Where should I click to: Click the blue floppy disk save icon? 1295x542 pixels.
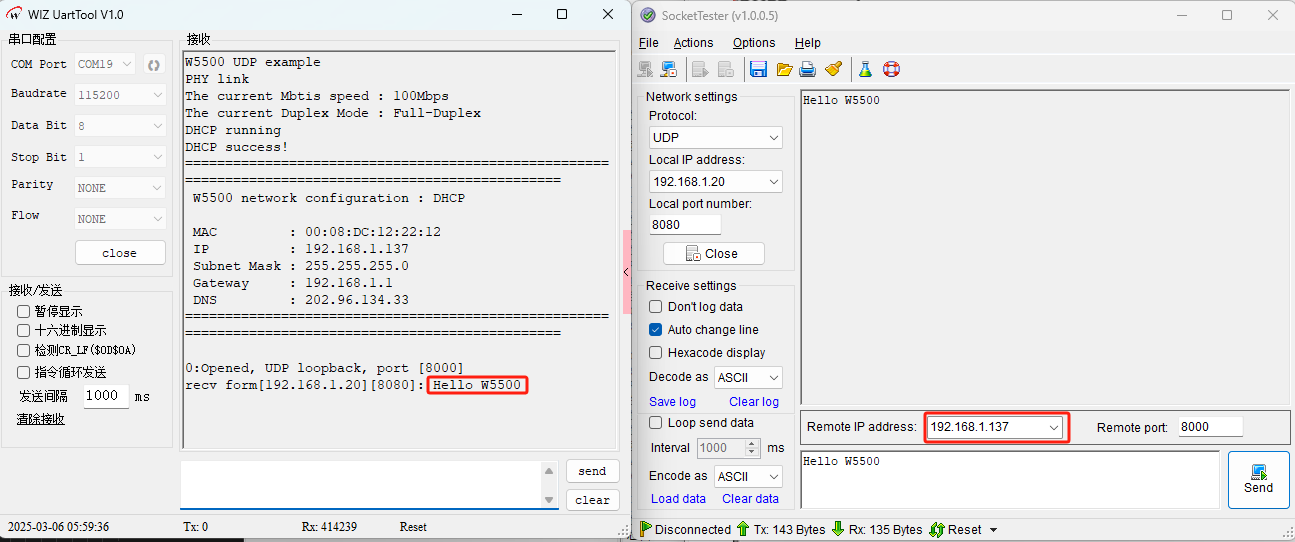click(x=758, y=69)
